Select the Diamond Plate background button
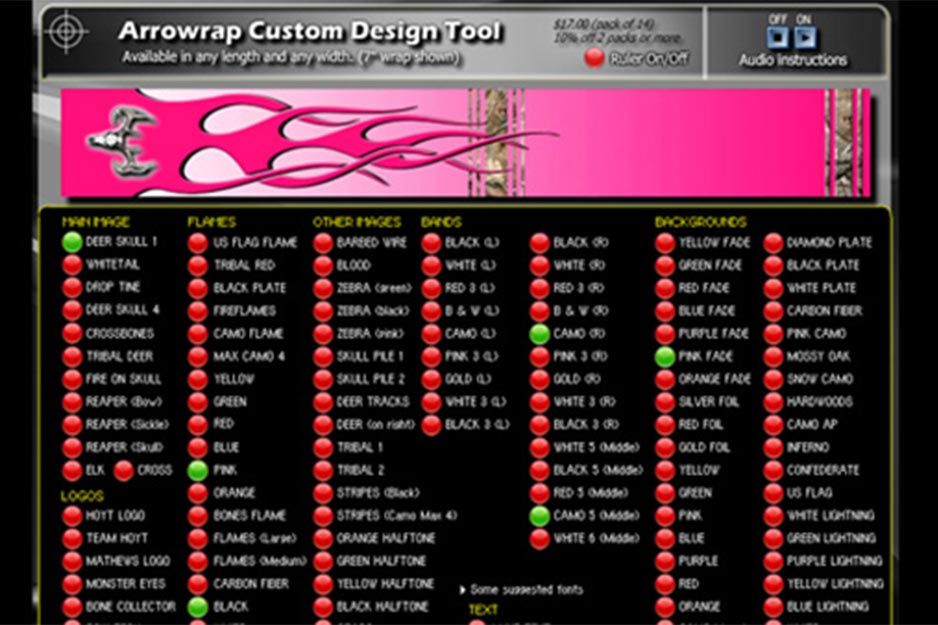Viewport: 938px width, 625px height. point(773,242)
